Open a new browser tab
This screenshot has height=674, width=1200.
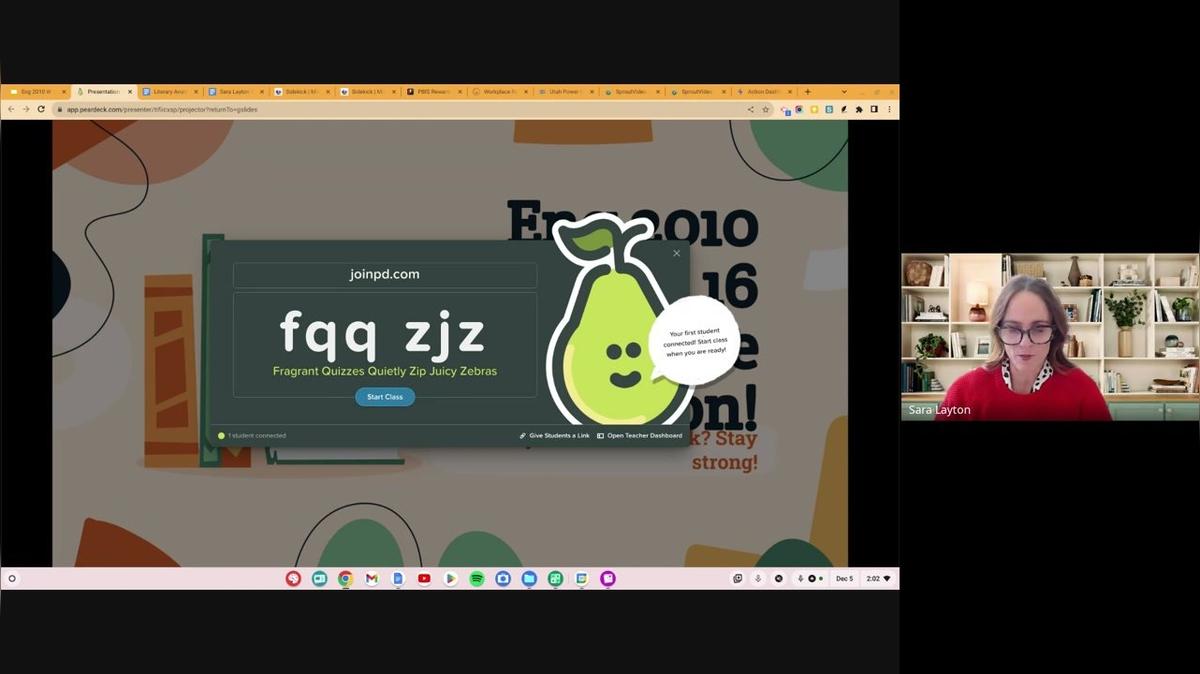tap(808, 92)
